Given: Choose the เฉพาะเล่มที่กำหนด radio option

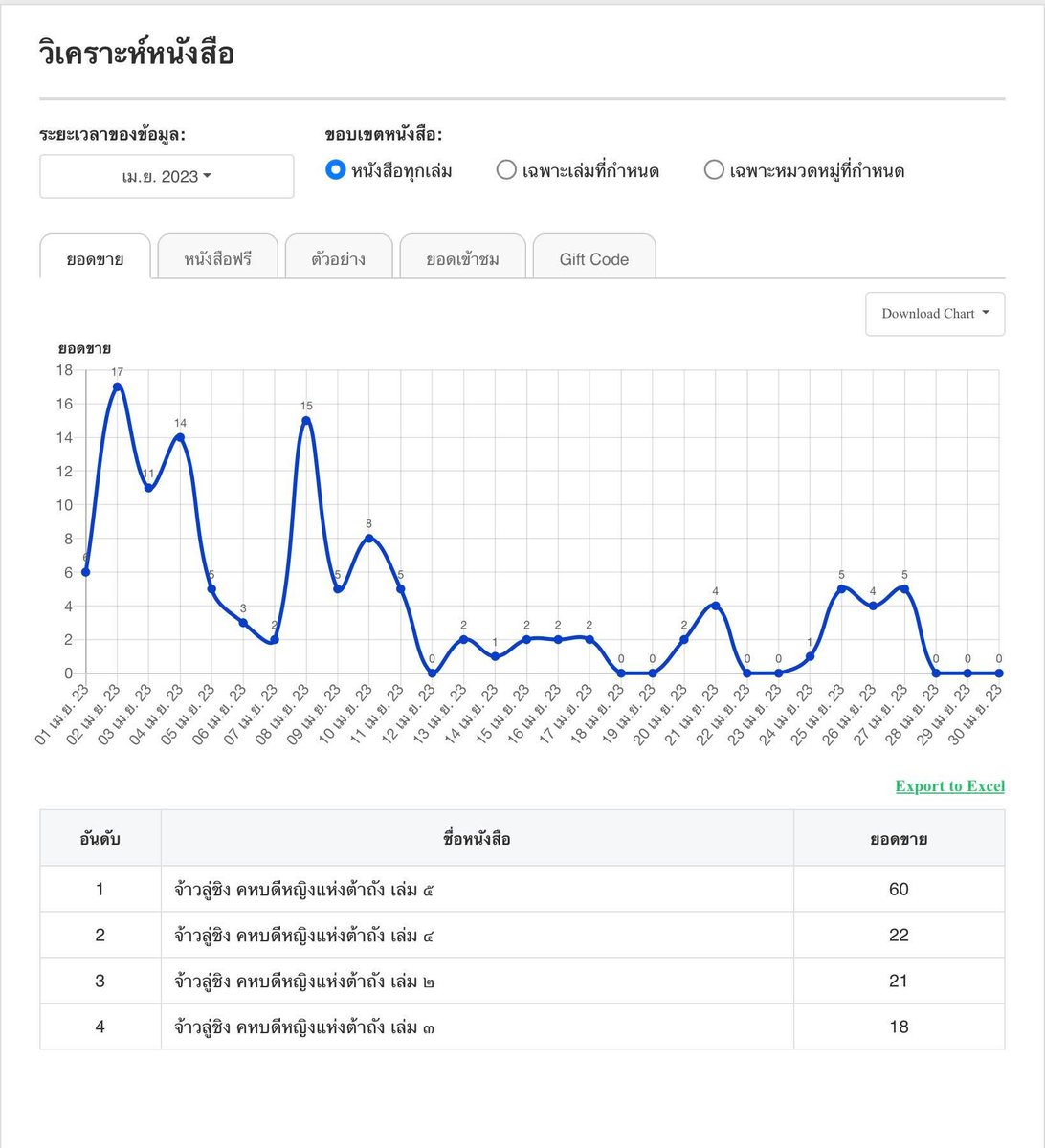Looking at the screenshot, I should (x=506, y=170).
